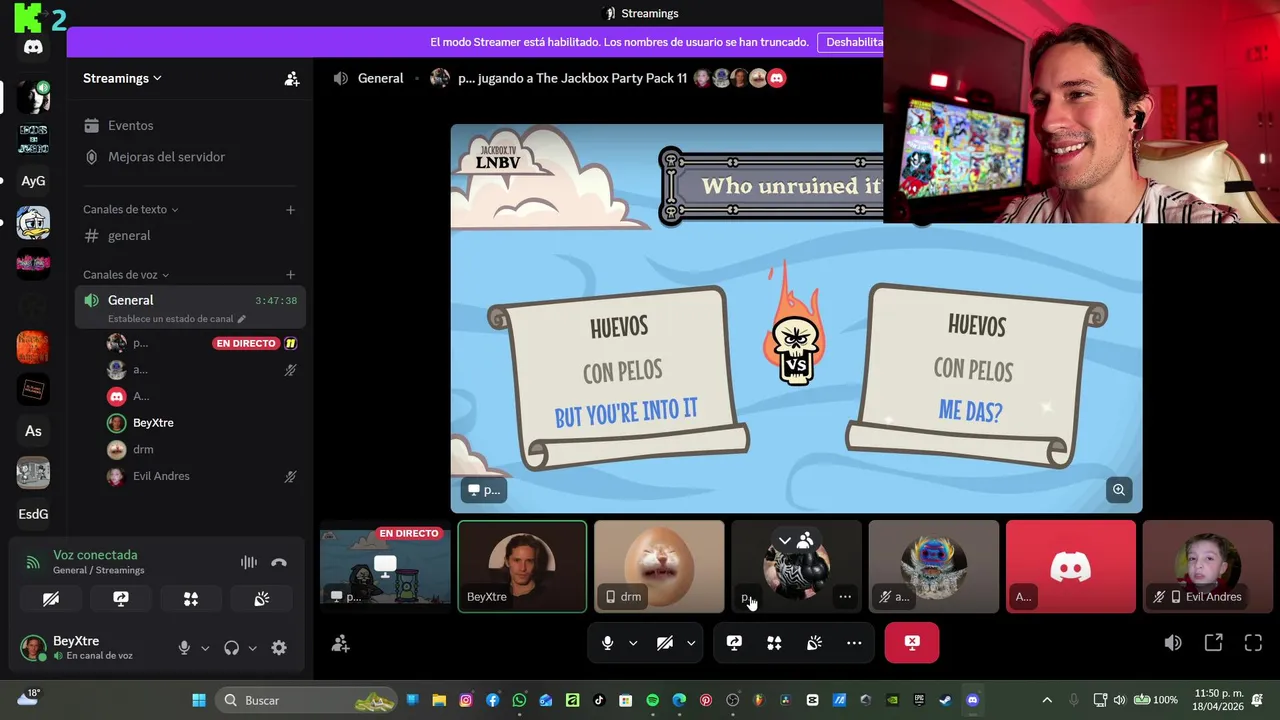Image resolution: width=1280 pixels, height=720 pixels.
Task: Launch activities icon in call control bar
Action: pos(774,643)
